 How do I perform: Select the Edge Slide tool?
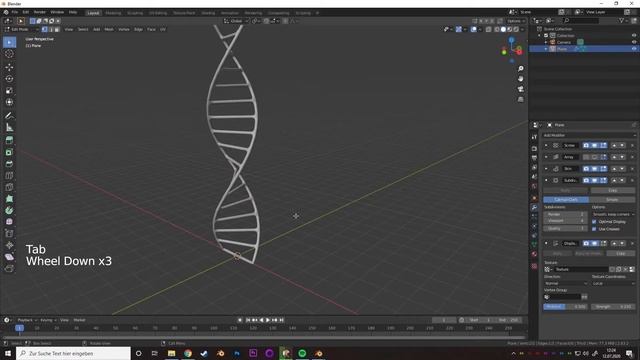coord(9,234)
